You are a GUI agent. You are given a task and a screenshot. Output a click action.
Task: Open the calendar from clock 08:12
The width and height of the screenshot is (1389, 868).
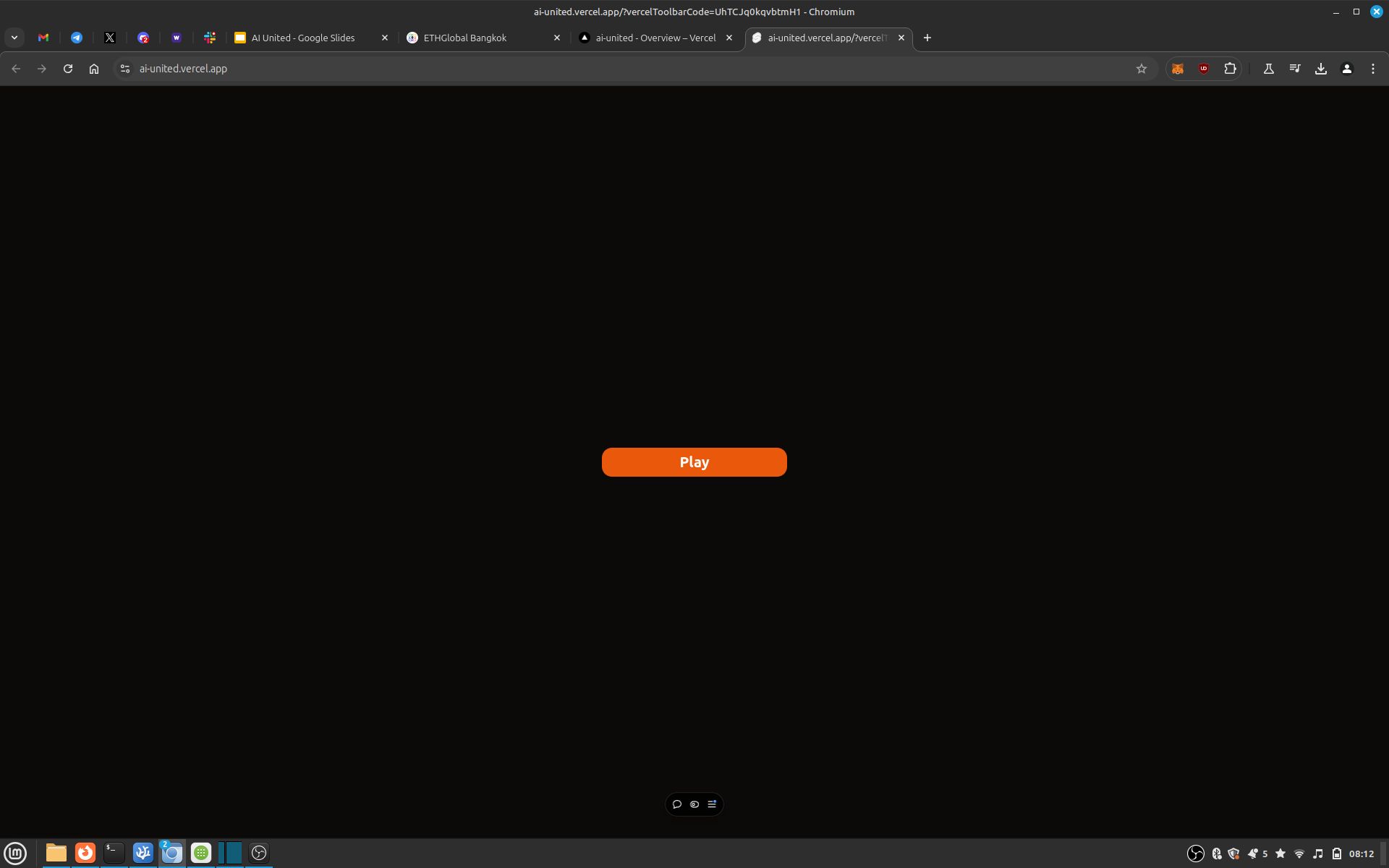(1362, 854)
